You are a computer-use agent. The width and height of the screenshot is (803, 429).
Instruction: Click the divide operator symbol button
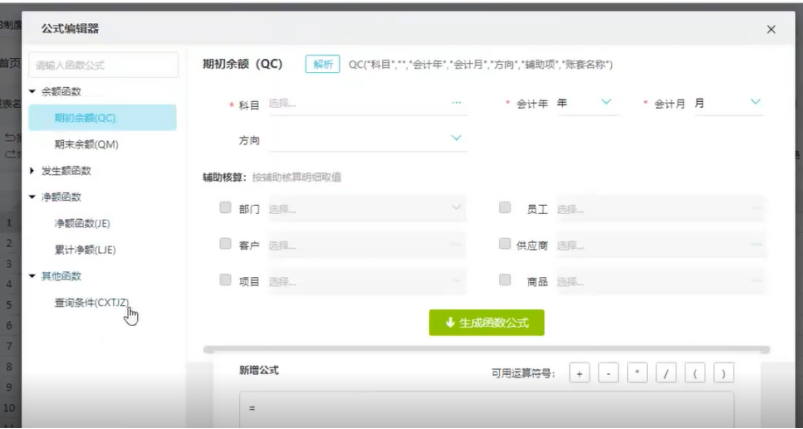coord(665,373)
